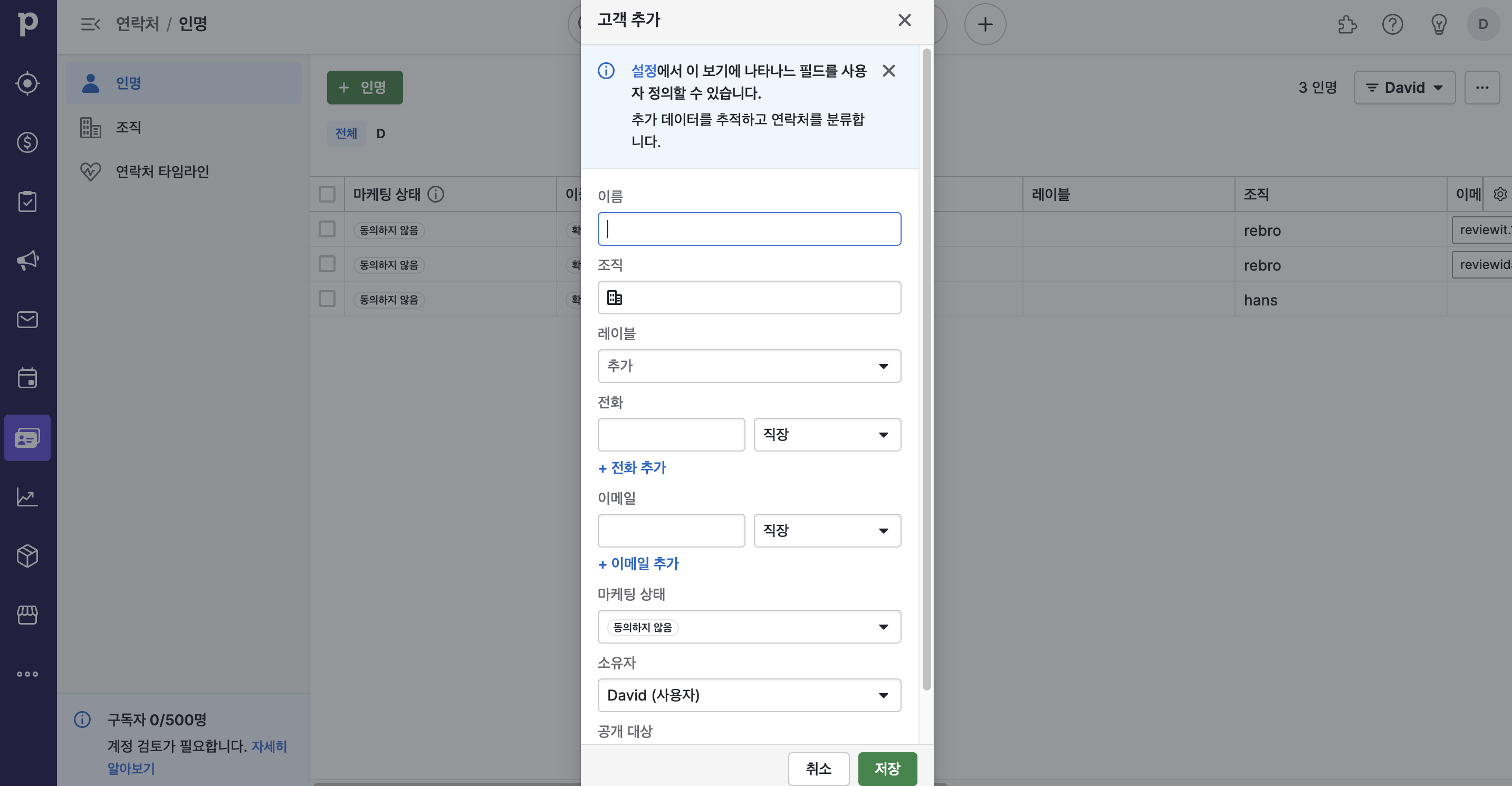
Task: Open the Products cube icon in sidebar
Action: tap(27, 555)
